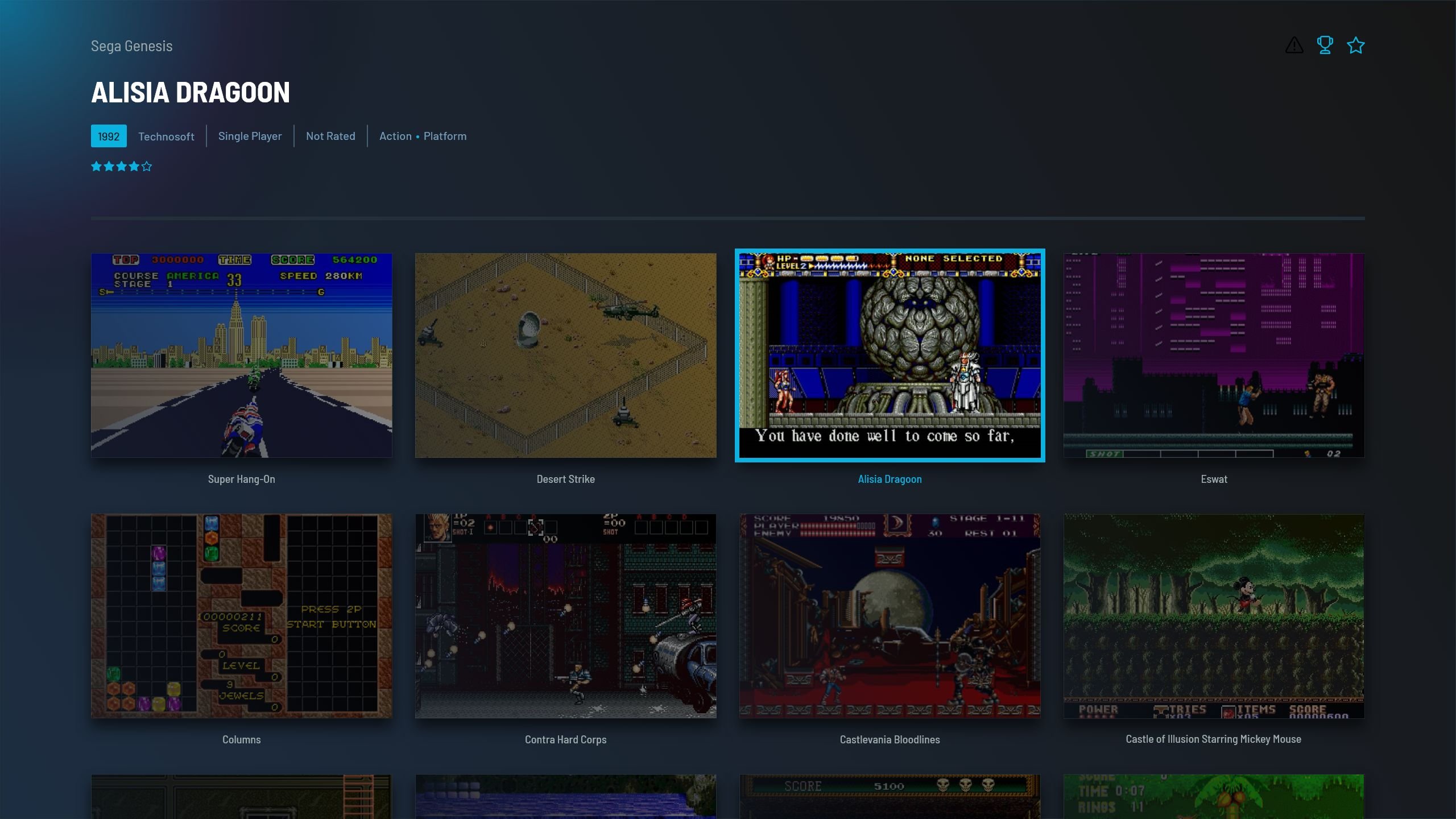Click the Super Hang-On title text
Screen dimensions: 1456x819
[242, 479]
